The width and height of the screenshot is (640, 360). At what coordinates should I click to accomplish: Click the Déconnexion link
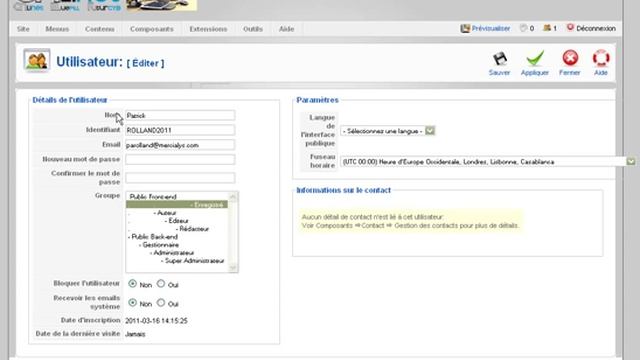click(x=596, y=29)
